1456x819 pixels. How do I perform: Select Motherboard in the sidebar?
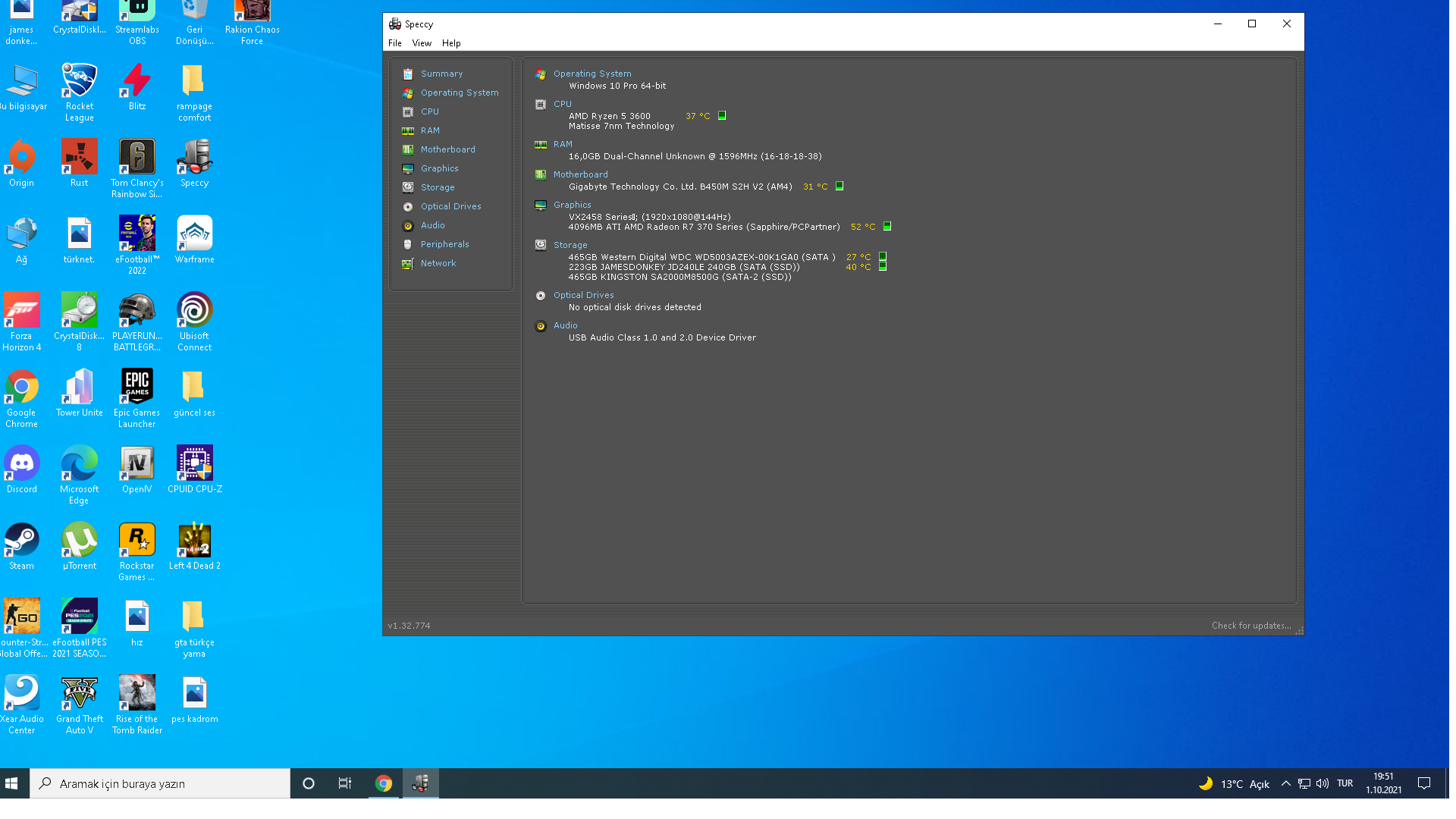tap(447, 149)
